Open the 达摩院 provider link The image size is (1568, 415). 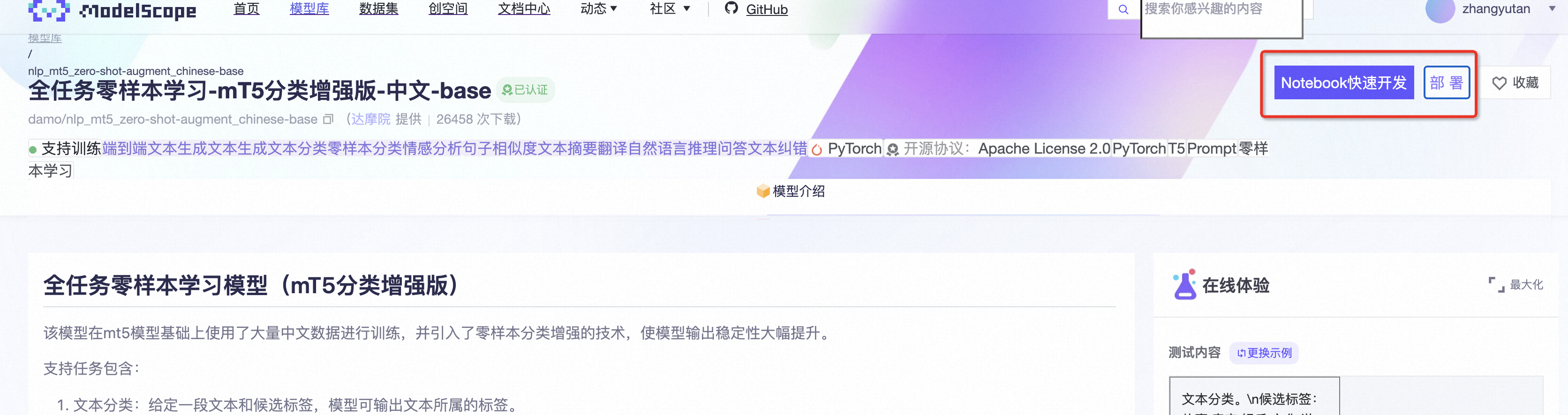tap(371, 119)
